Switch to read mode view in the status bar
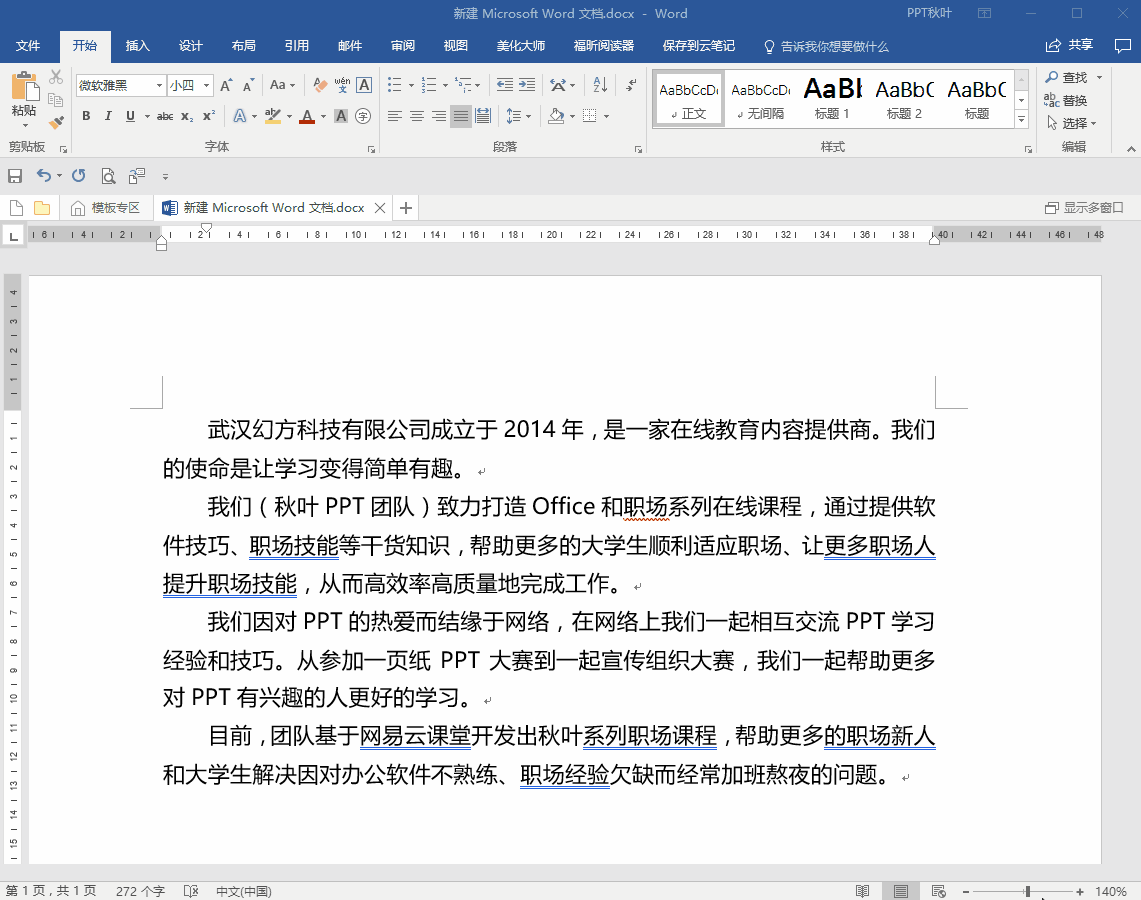Viewport: 1141px width, 900px height. tap(862, 891)
